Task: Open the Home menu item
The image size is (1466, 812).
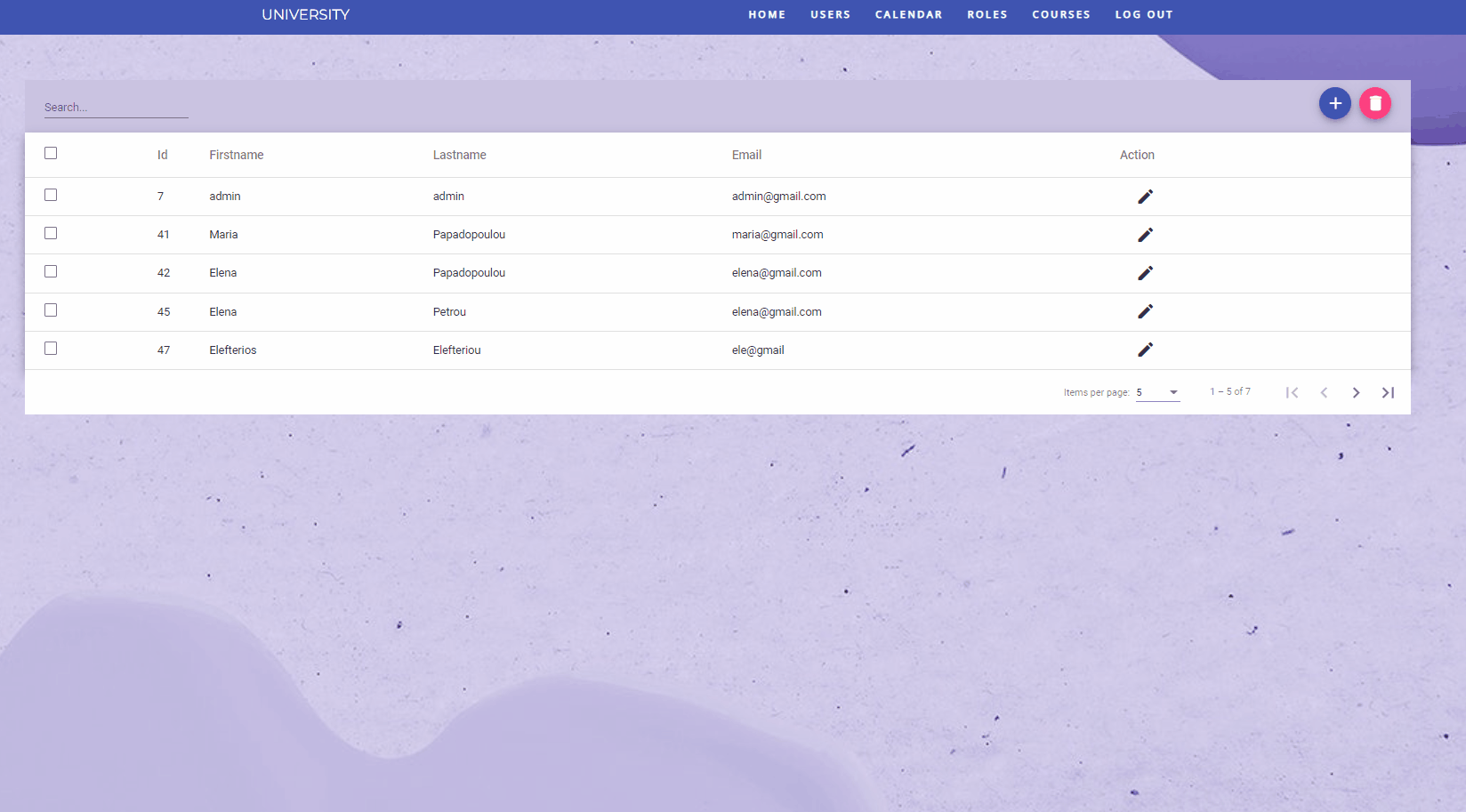Action: pos(767,15)
